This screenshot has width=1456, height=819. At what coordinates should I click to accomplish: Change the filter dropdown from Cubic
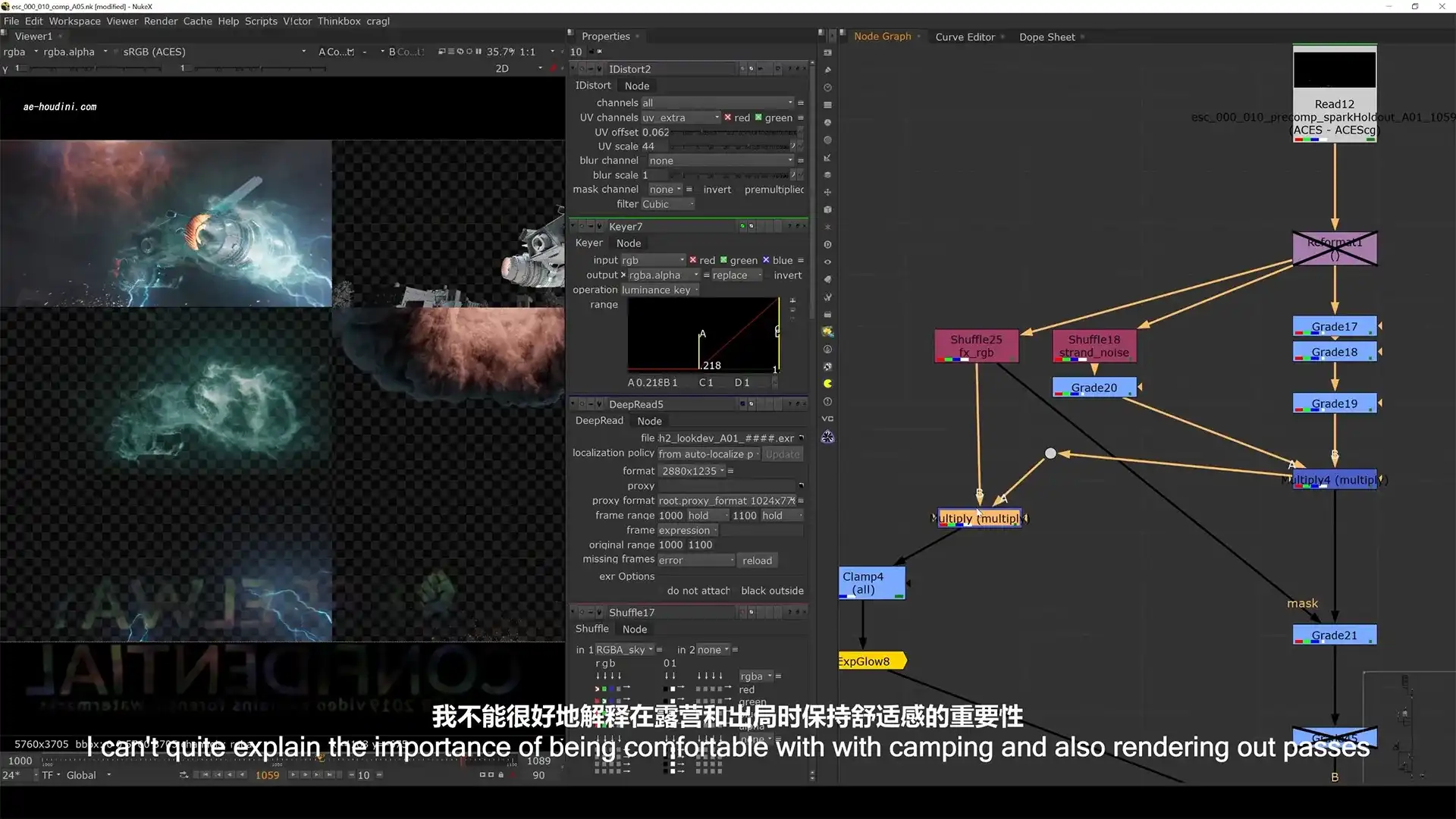pyautogui.click(x=667, y=204)
